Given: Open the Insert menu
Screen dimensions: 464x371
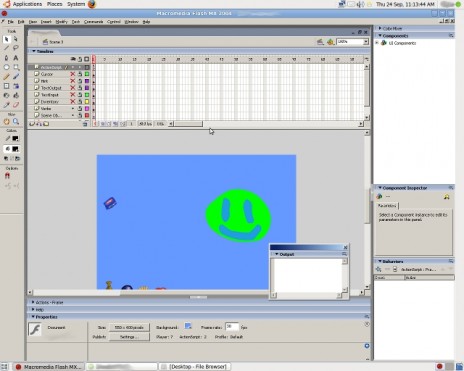Looking at the screenshot, I should (x=46, y=22).
